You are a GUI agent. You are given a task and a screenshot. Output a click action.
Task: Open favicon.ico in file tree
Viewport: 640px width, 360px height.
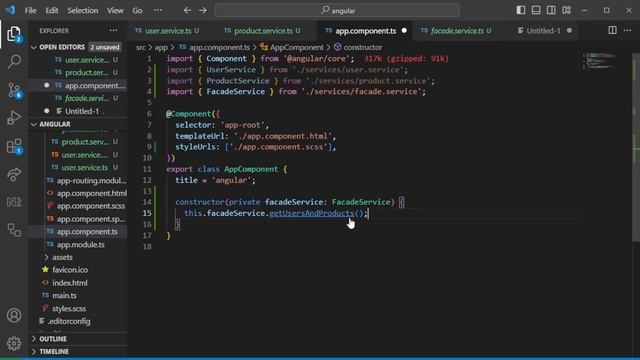70,270
